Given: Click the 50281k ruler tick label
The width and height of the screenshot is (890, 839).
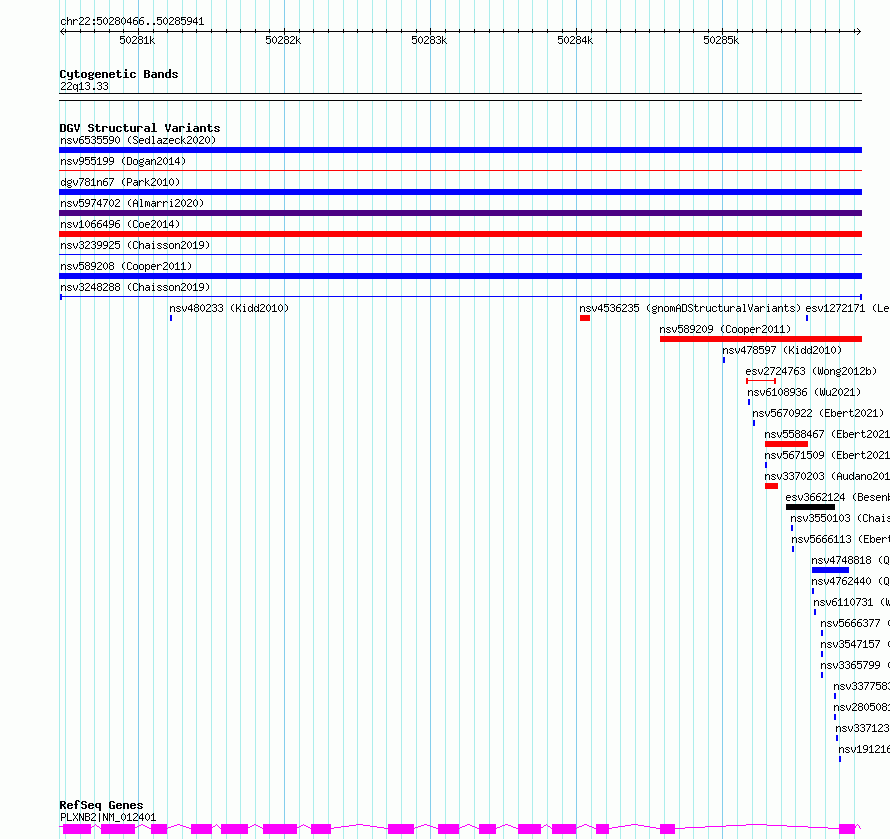Looking at the screenshot, I should pos(137,40).
